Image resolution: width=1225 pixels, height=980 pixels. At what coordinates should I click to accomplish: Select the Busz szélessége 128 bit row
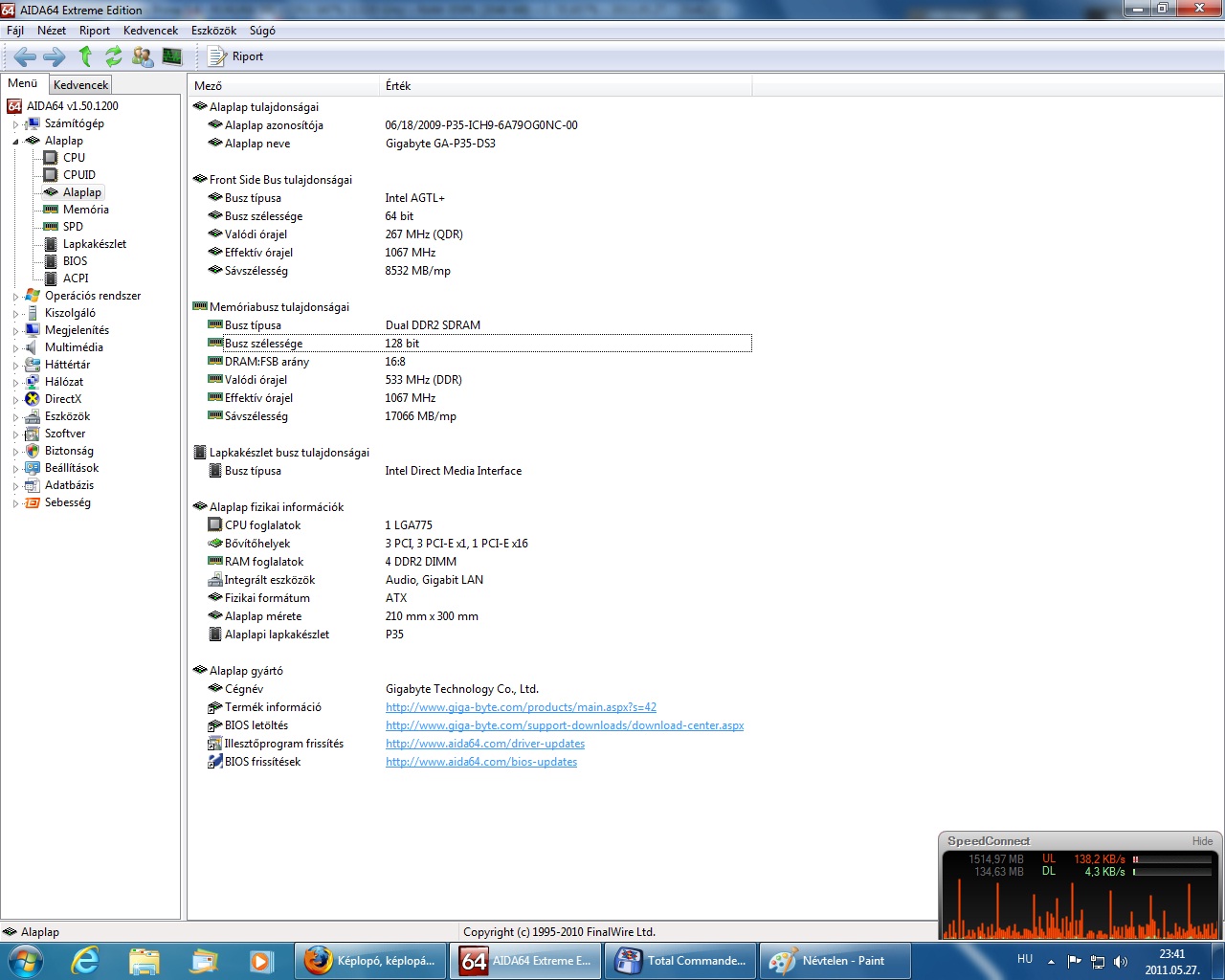(479, 344)
